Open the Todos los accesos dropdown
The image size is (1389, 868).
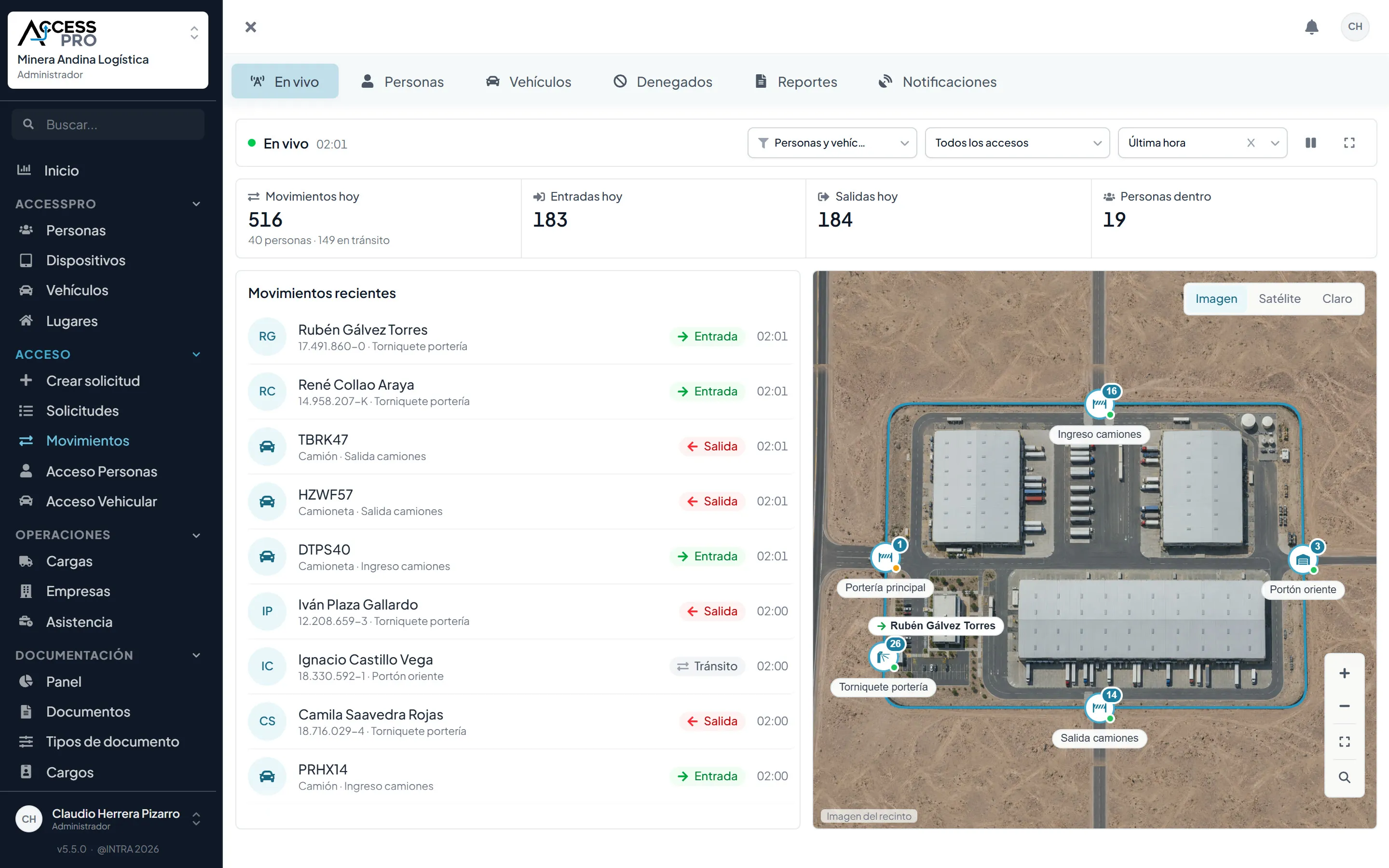click(x=1017, y=143)
